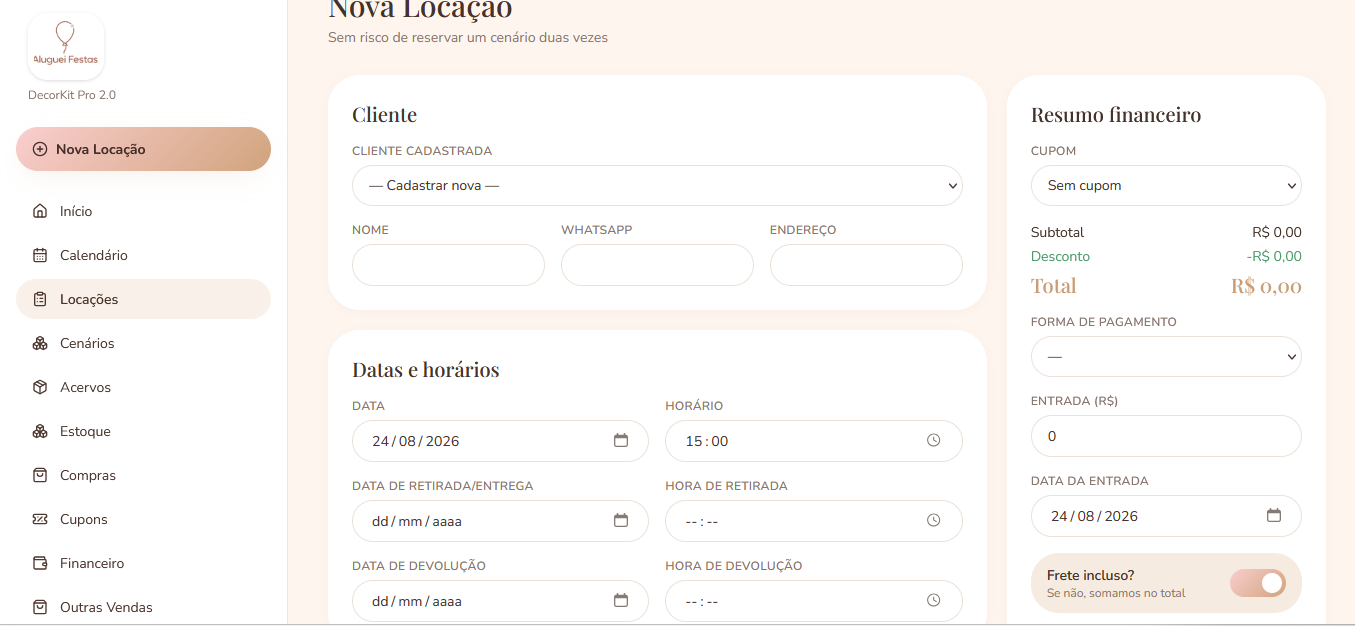Click the Datas e horários heading
The image size is (1355, 626).
point(426,370)
